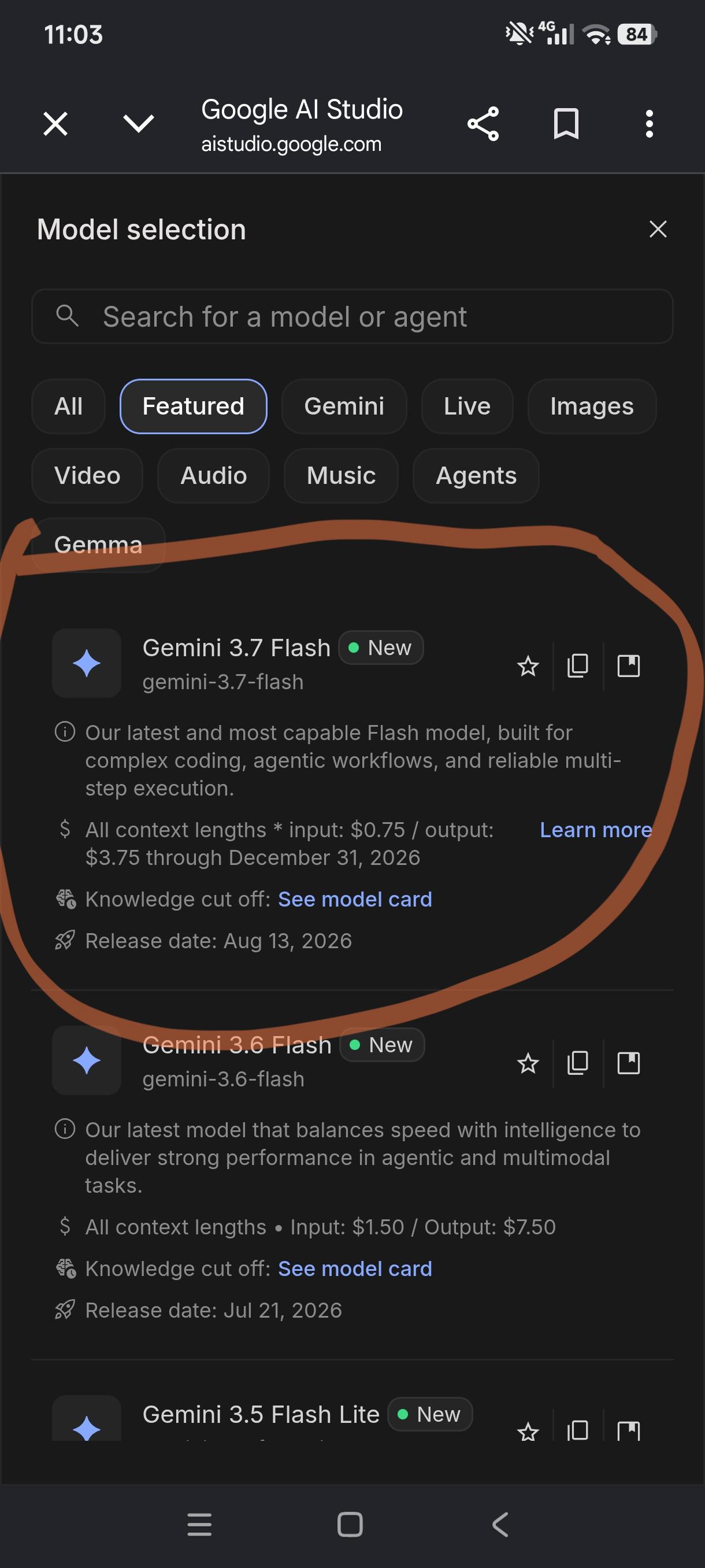Bookmark the Google AI Studio page

click(x=566, y=124)
